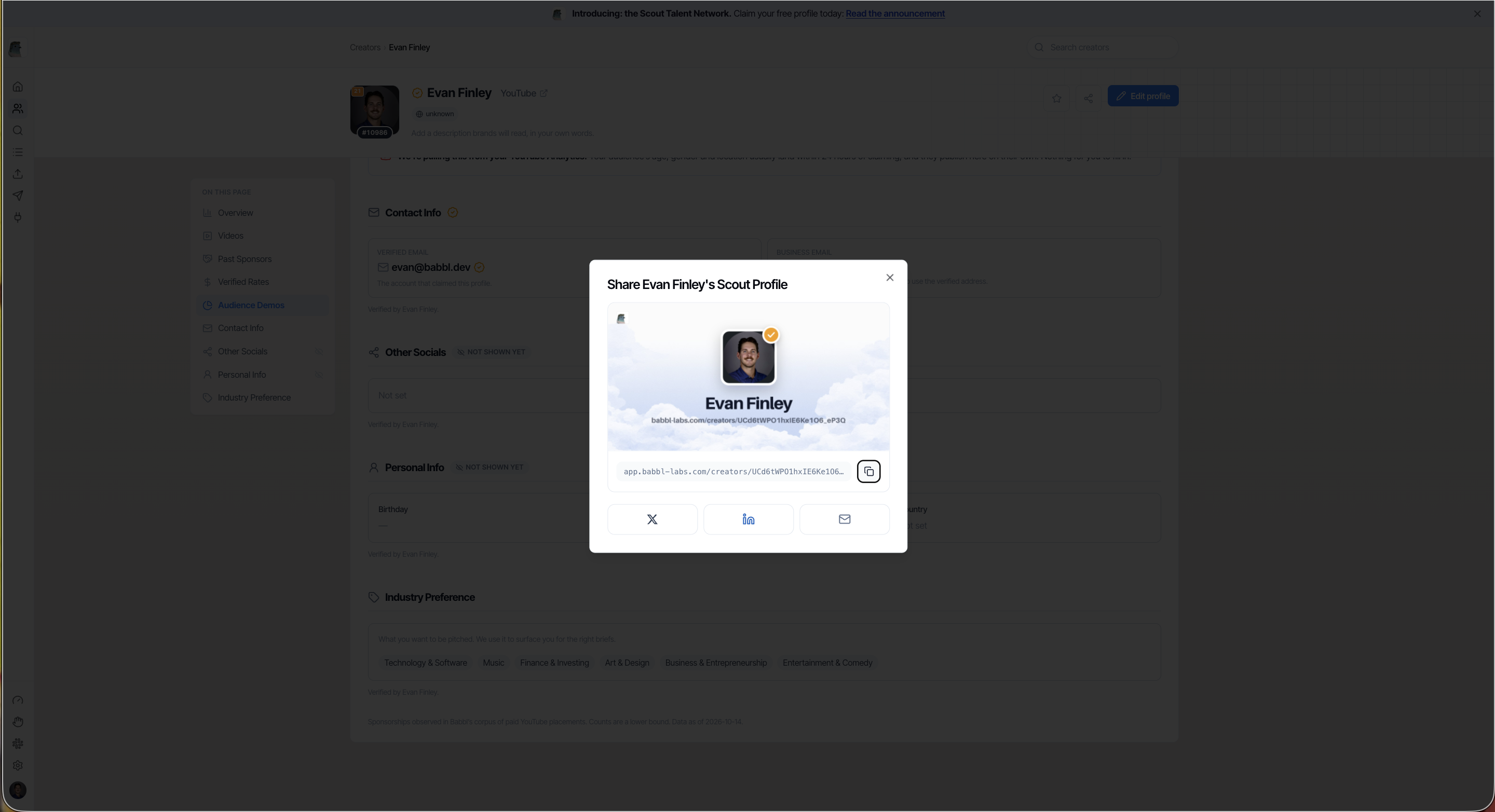Viewport: 1495px width, 812px height.
Task: Jump to Verified Rates section
Action: [262, 282]
